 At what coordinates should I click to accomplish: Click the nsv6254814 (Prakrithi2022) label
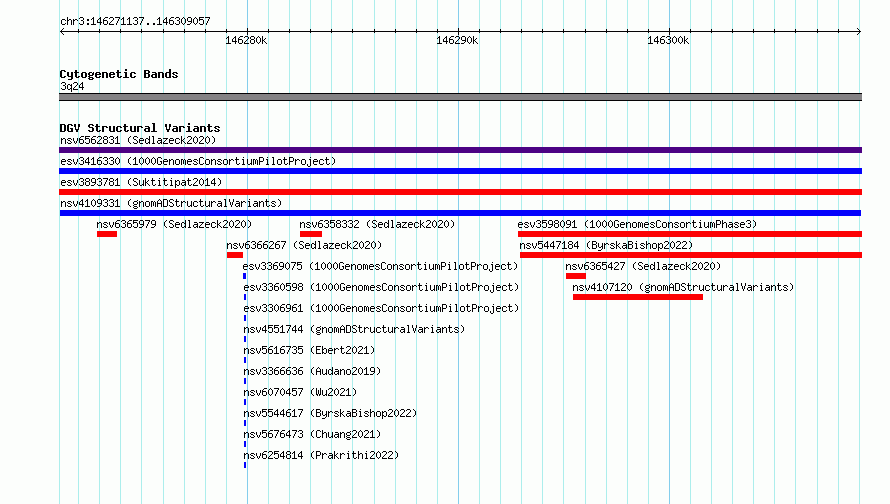pyautogui.click(x=321, y=455)
